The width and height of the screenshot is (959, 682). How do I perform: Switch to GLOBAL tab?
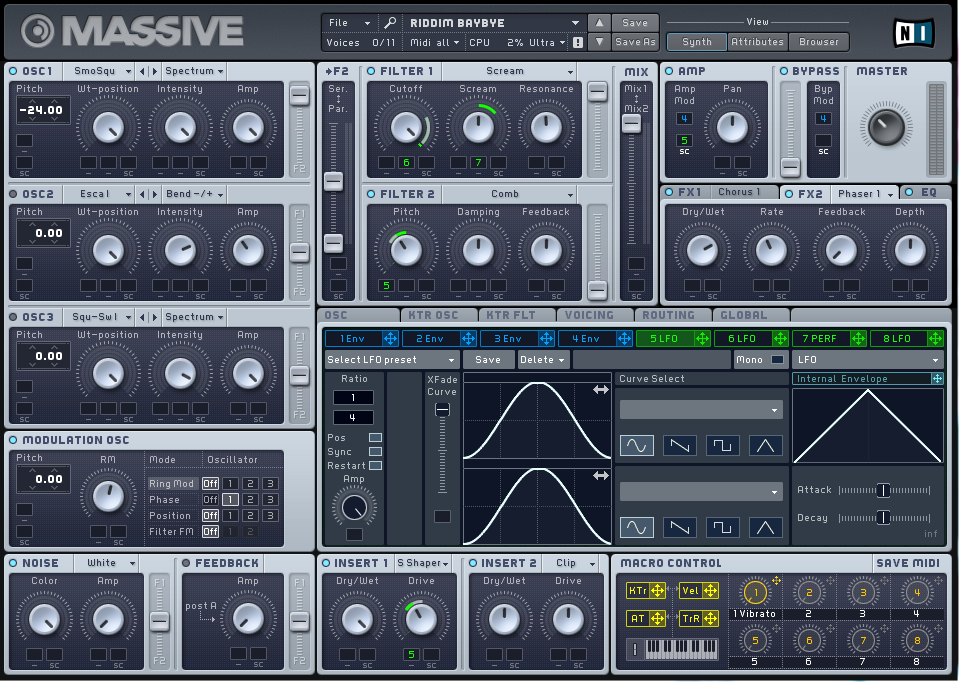[x=743, y=316]
